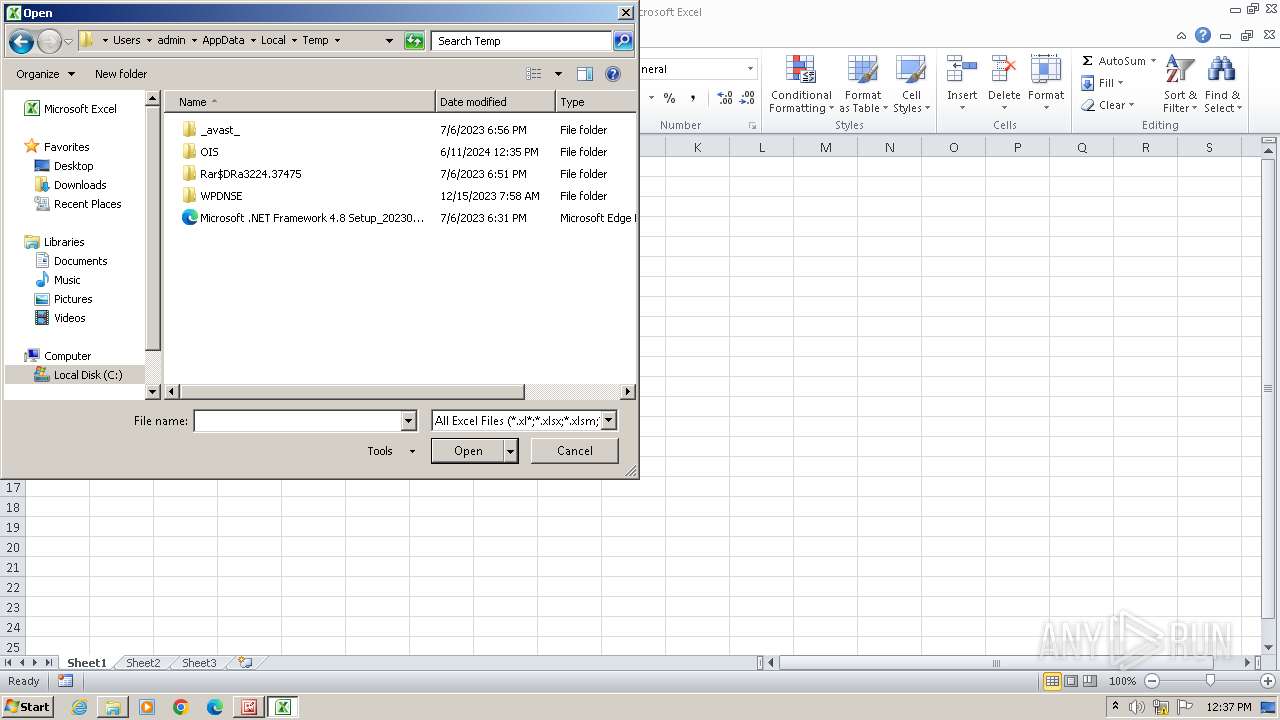Viewport: 1280px width, 720px height.
Task: Increase decimal places
Action: [724, 98]
